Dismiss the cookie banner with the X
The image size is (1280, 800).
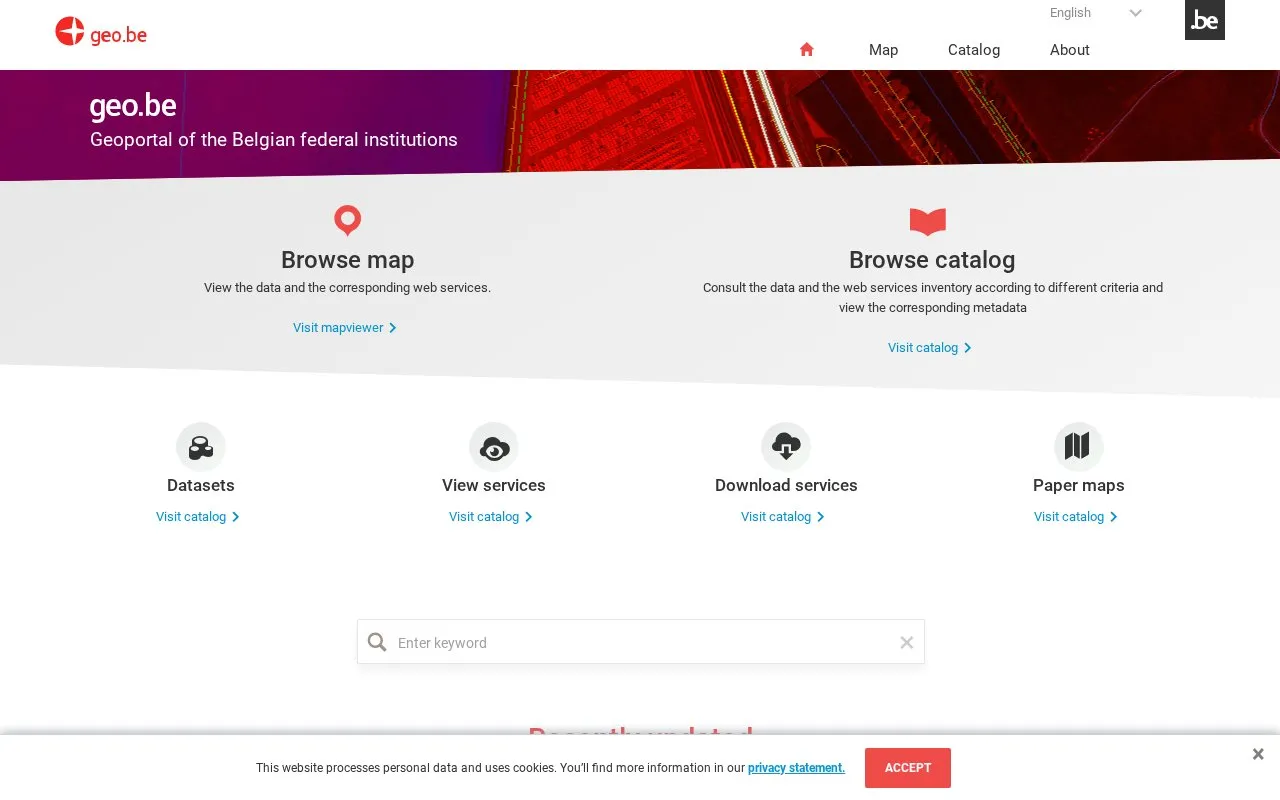point(1258,754)
